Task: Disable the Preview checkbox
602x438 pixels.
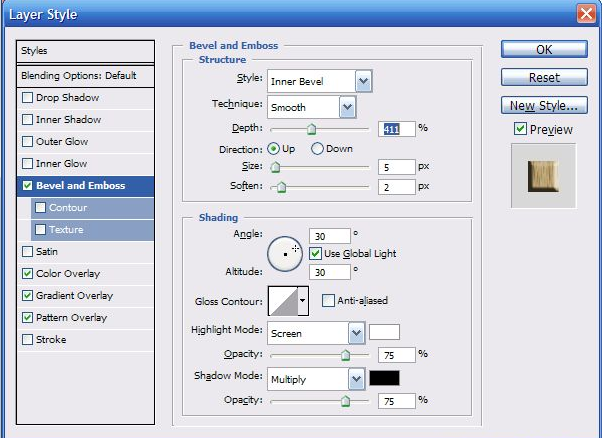Action: coord(520,129)
